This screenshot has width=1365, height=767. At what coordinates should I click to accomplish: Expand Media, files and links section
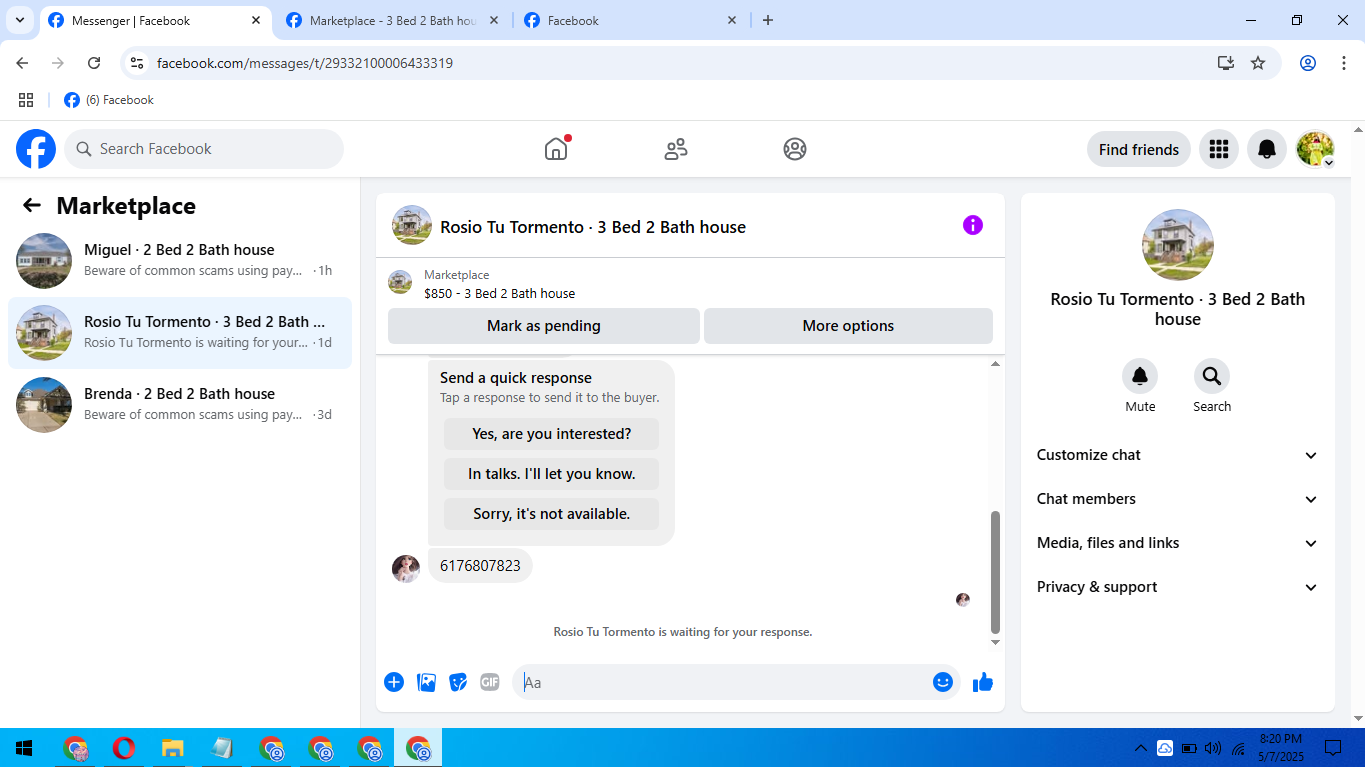1178,543
